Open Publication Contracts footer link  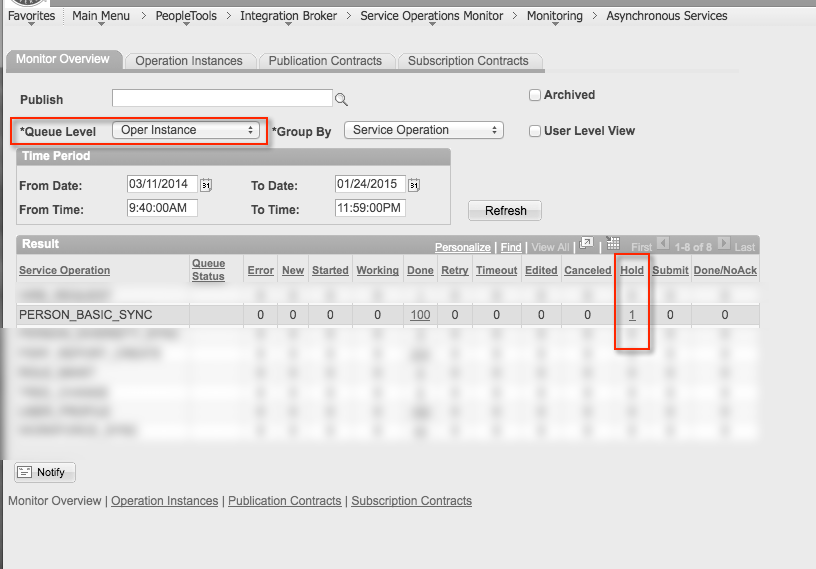[x=285, y=501]
